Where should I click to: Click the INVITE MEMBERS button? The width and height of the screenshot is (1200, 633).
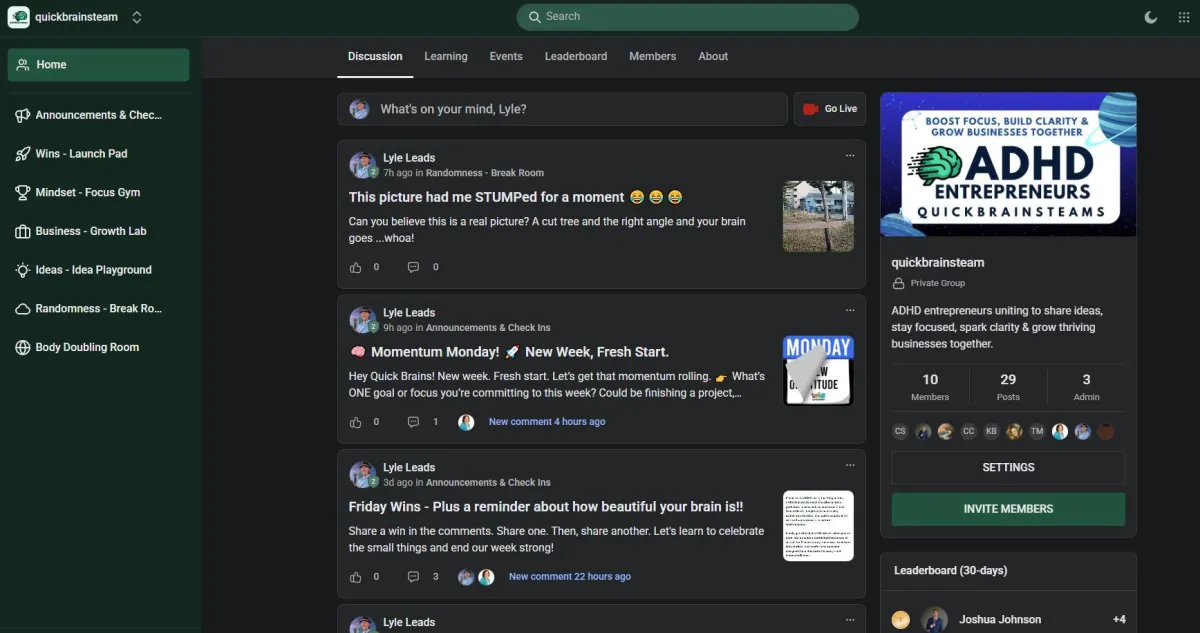[1008, 509]
